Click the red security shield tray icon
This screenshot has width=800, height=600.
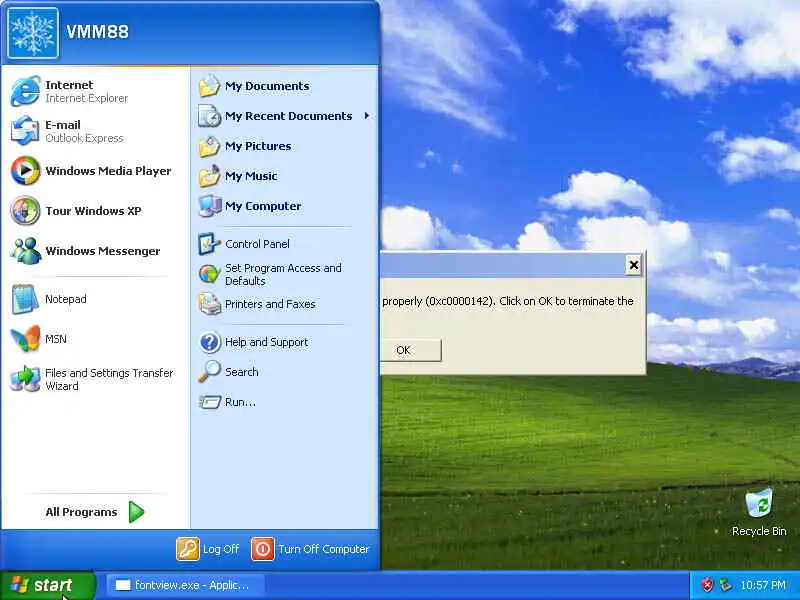707,585
